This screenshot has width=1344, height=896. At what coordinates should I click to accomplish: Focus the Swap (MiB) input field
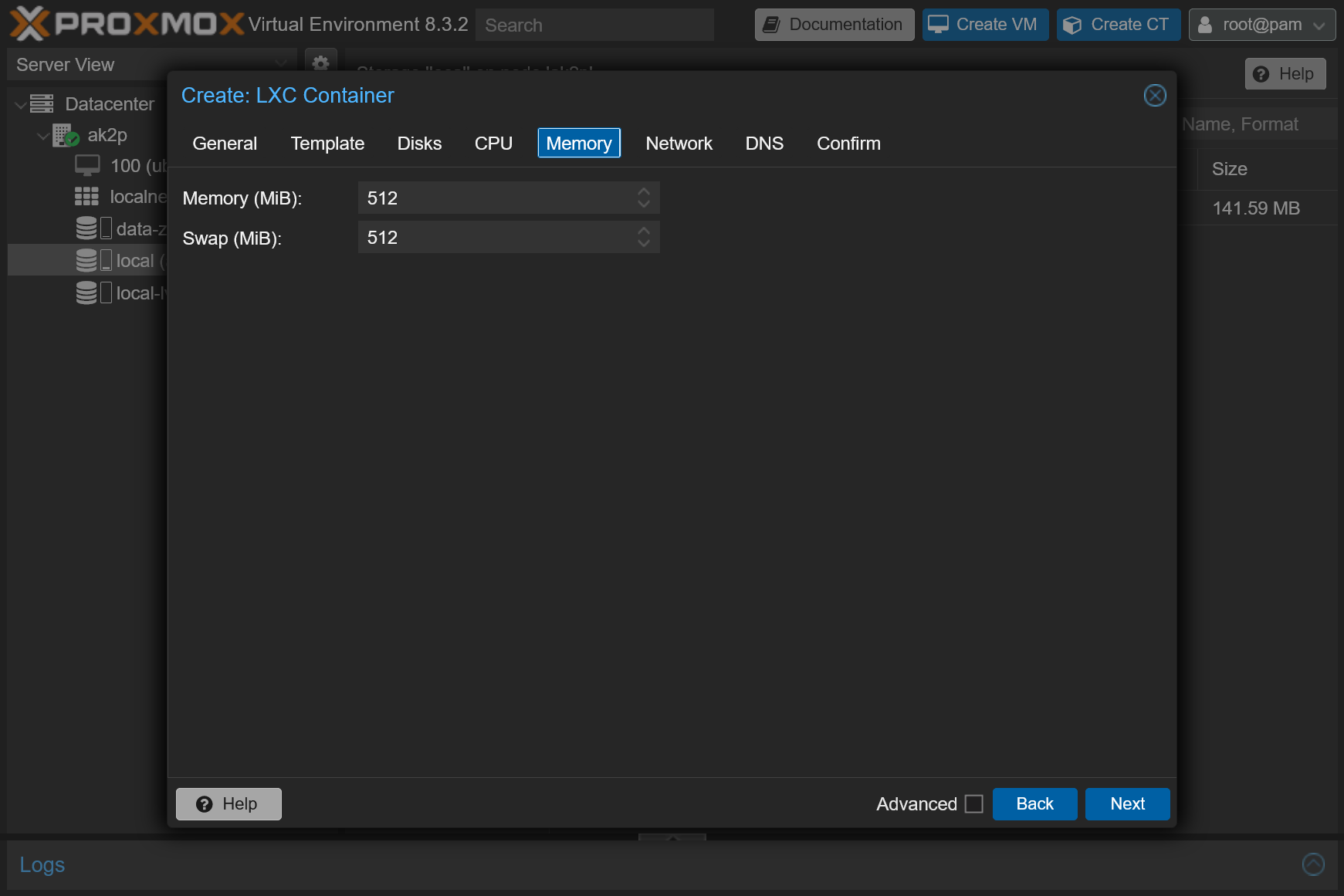coord(509,238)
